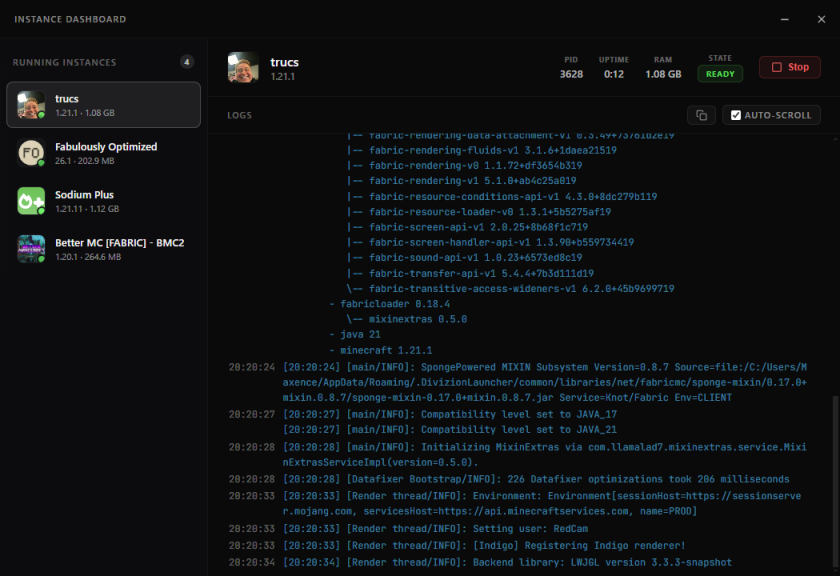Click the log panel vertical scrollbar
This screenshot has height=576, width=840.
[834, 480]
